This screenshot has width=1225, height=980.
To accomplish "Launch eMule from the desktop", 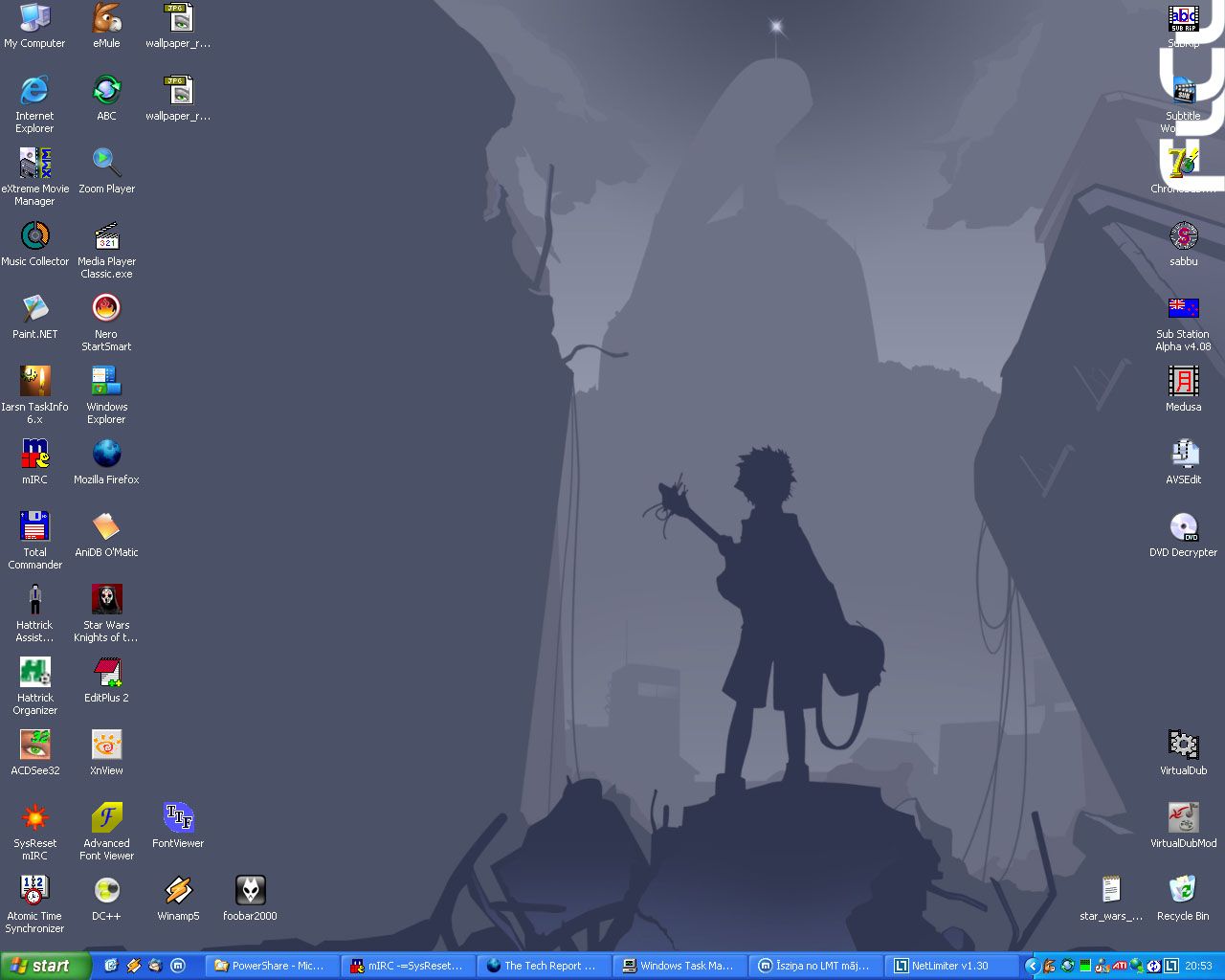I will pyautogui.click(x=106, y=26).
